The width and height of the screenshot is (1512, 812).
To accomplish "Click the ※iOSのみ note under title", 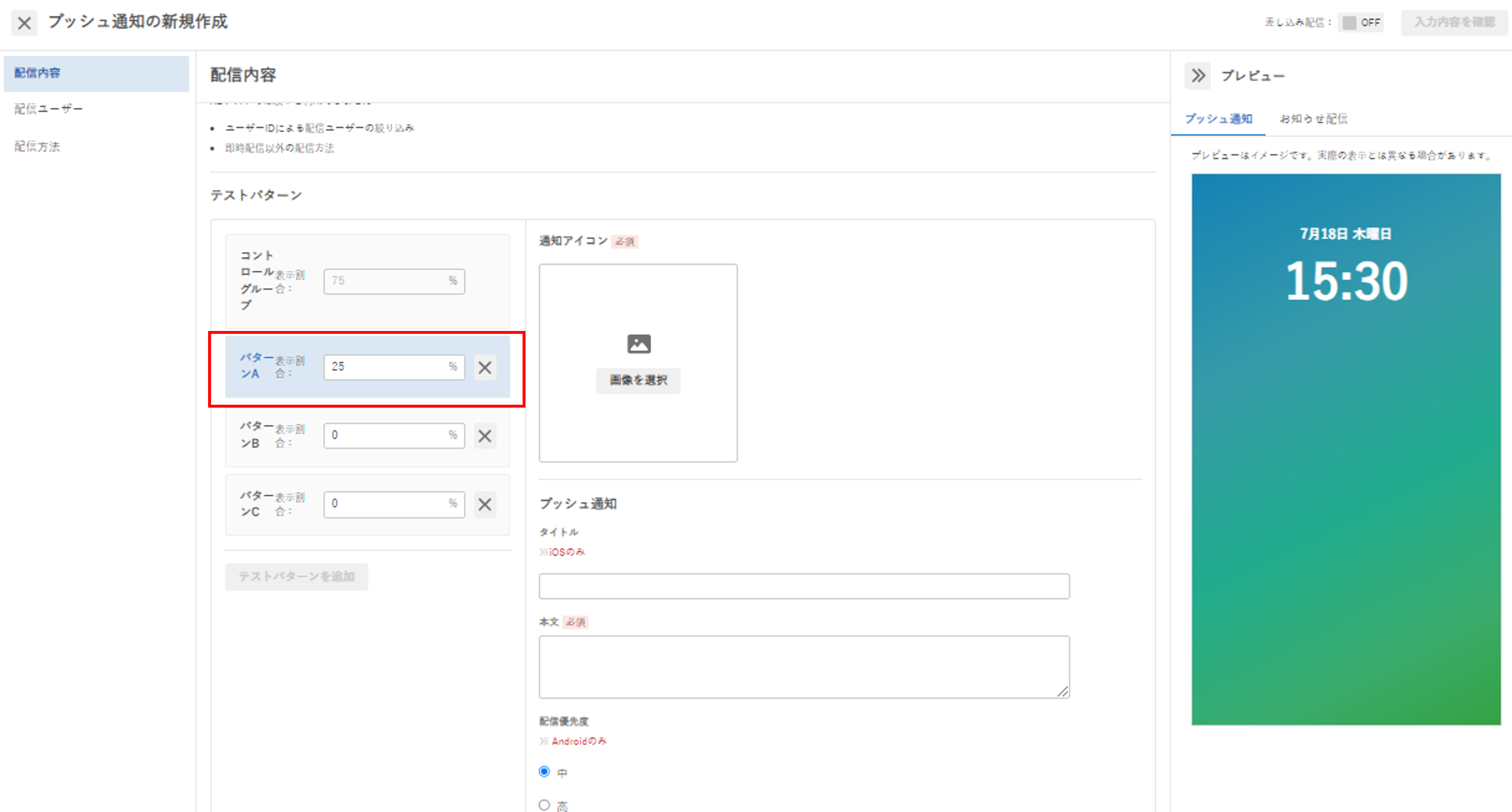I will click(562, 552).
